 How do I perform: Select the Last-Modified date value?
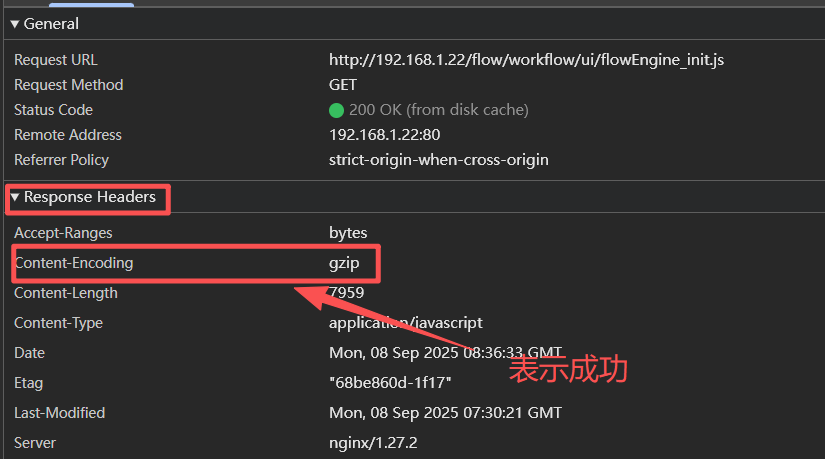(445, 413)
